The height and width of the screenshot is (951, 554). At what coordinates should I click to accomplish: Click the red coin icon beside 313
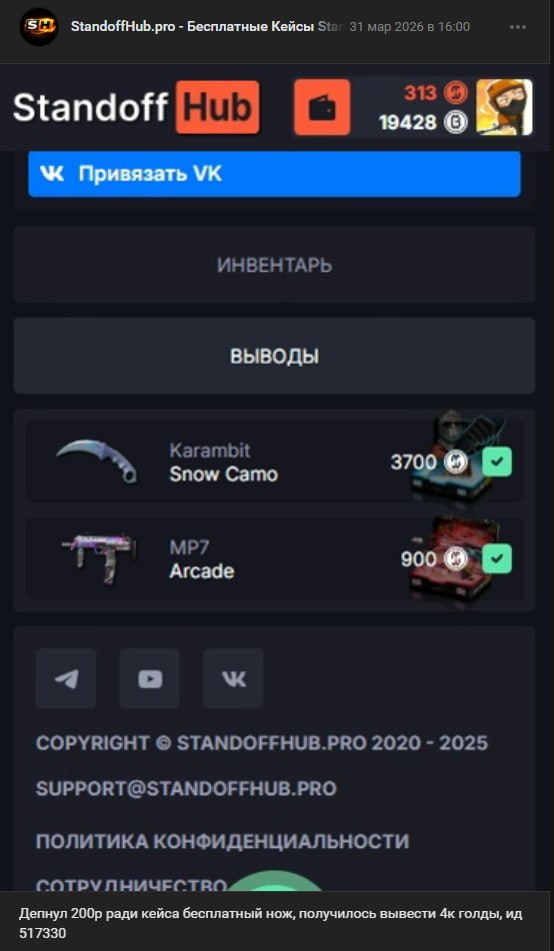[x=456, y=93]
